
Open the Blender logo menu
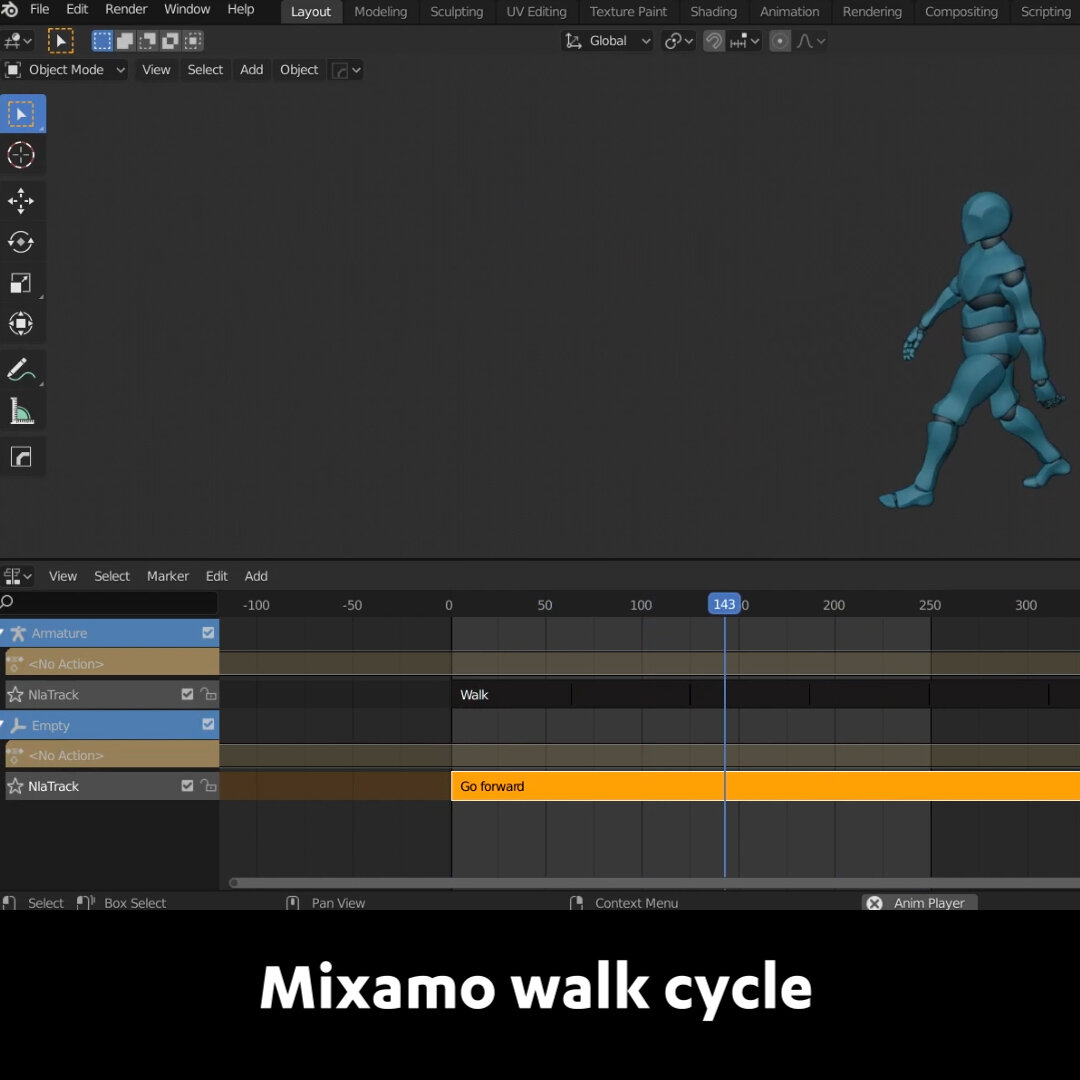(10, 10)
